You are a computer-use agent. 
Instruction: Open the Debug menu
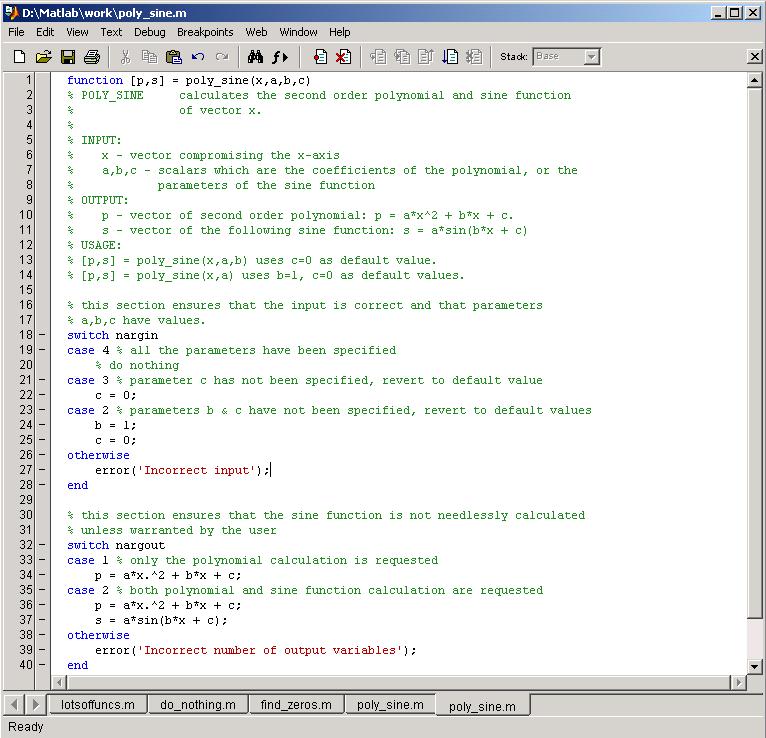[149, 32]
